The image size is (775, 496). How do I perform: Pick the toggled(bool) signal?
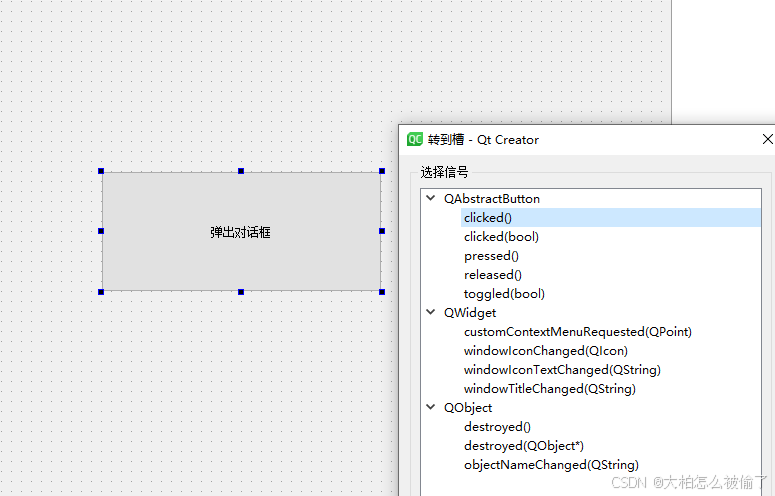504,293
